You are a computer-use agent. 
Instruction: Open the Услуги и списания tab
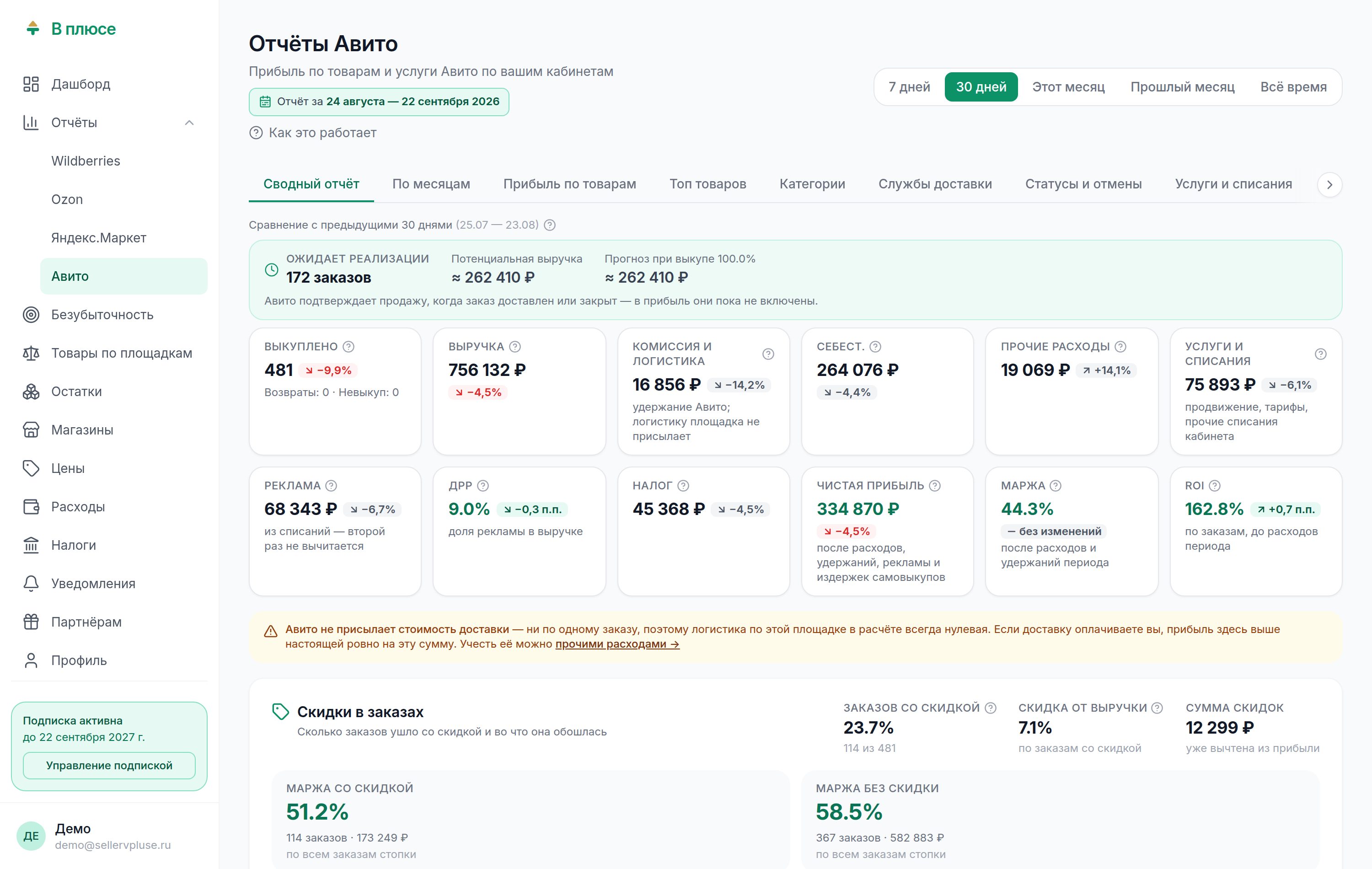1233,184
